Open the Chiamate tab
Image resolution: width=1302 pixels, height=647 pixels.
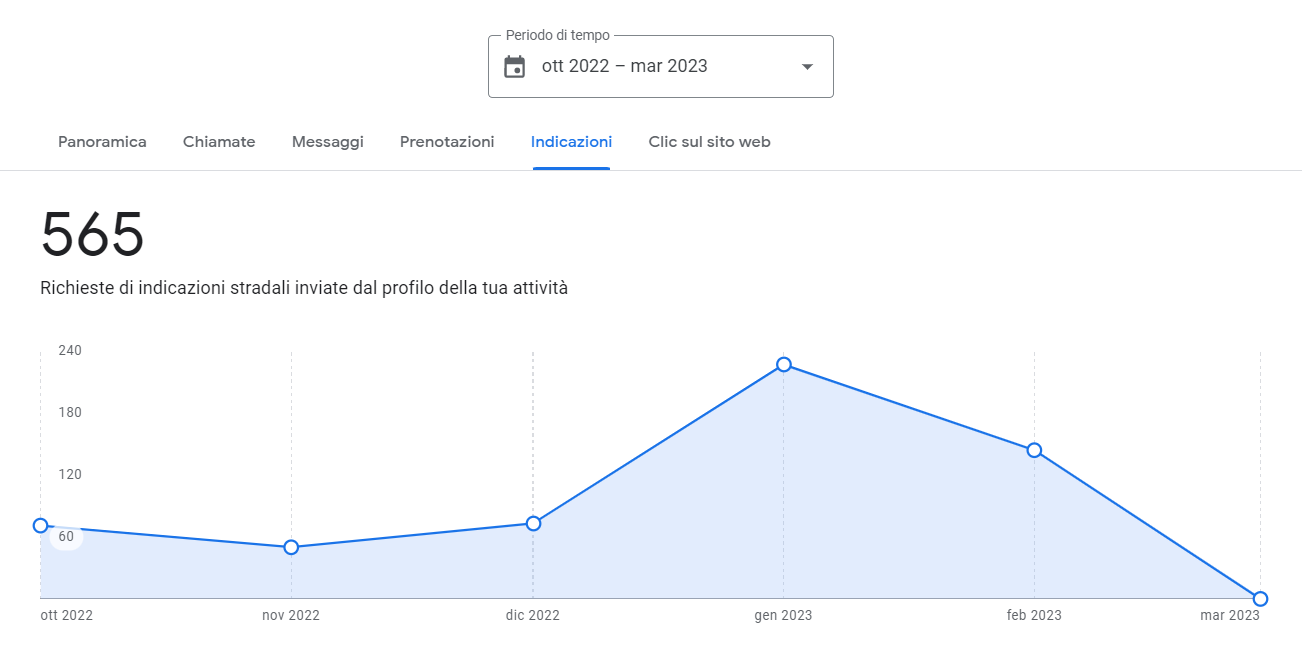(x=219, y=142)
